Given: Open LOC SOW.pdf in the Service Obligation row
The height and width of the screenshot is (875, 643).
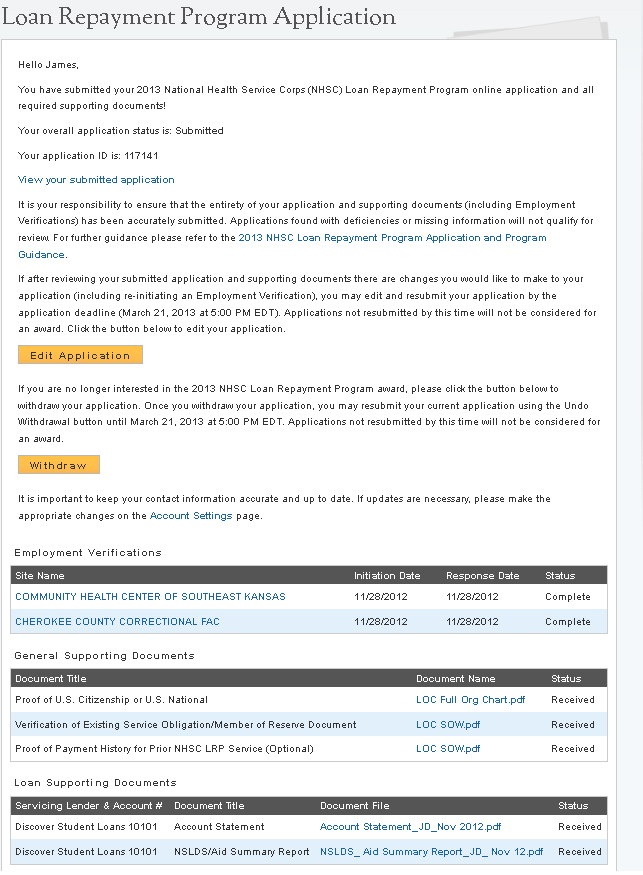Looking at the screenshot, I should pyautogui.click(x=448, y=725).
